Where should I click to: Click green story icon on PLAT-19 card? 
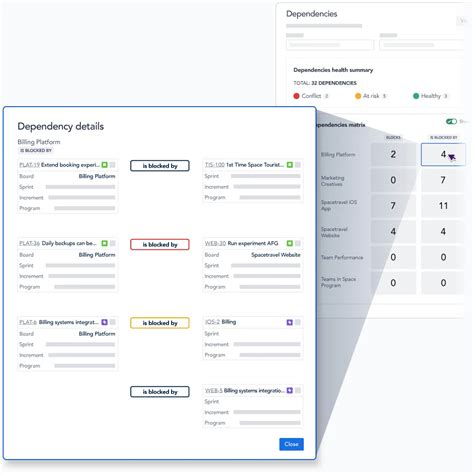click(105, 165)
